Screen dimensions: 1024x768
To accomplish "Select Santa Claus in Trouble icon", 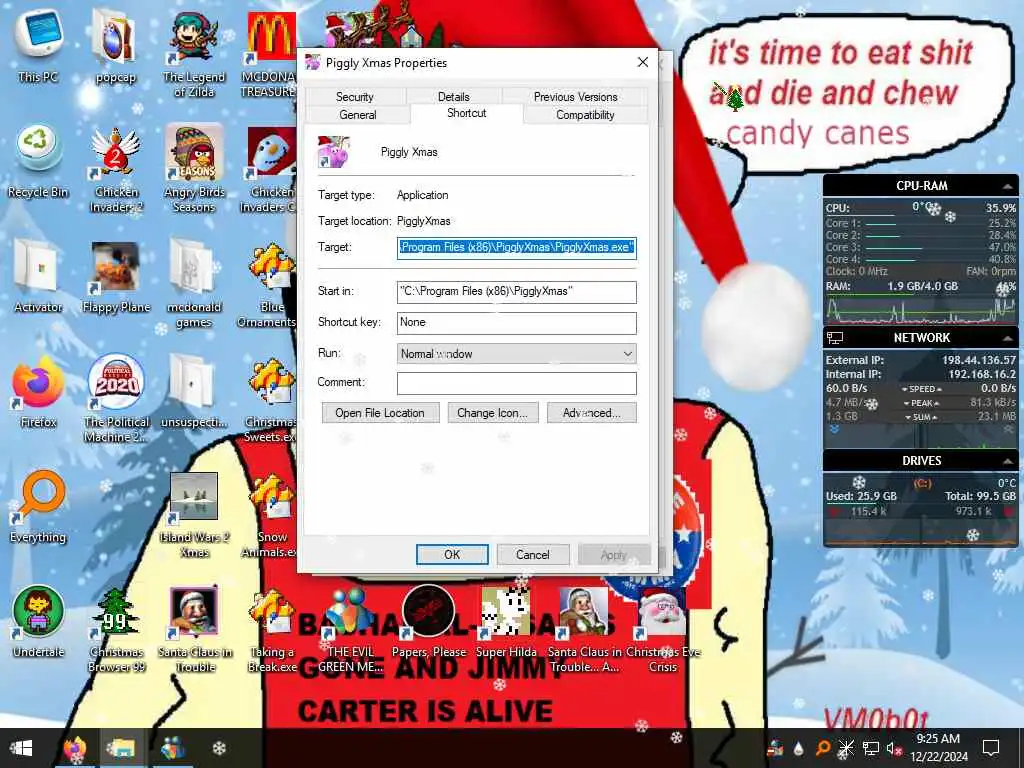I will (x=193, y=630).
